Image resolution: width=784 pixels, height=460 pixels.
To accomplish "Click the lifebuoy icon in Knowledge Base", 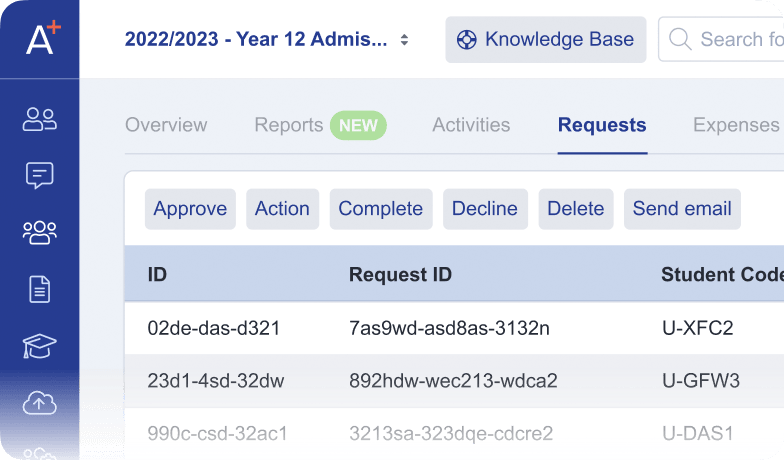I will coord(466,40).
